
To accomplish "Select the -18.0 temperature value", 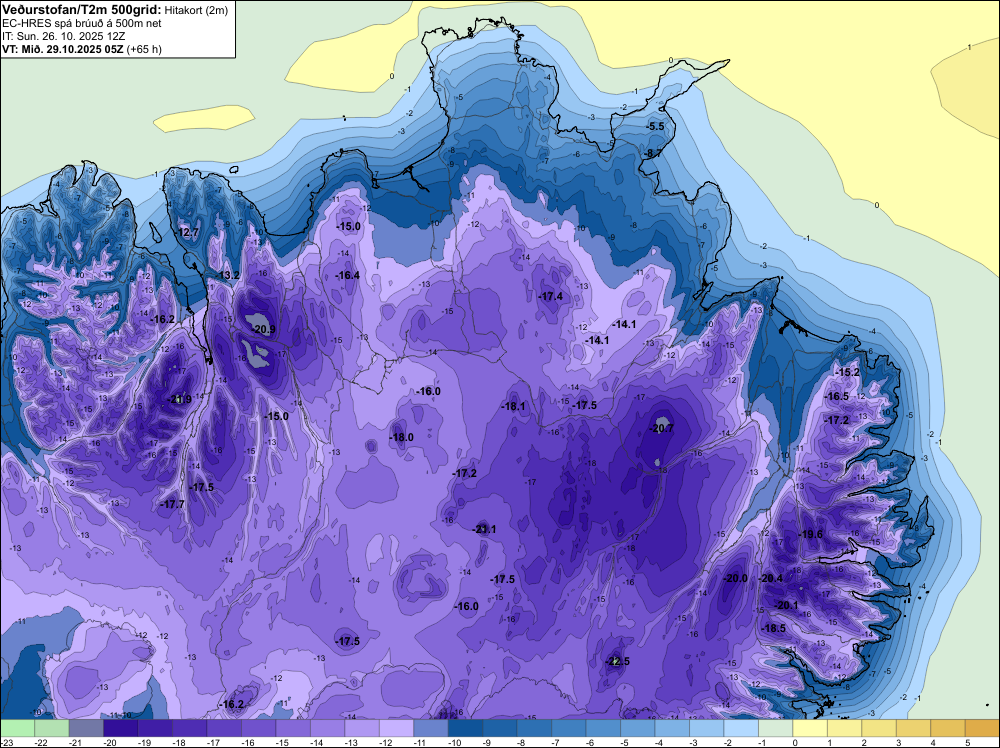I will (x=401, y=437).
